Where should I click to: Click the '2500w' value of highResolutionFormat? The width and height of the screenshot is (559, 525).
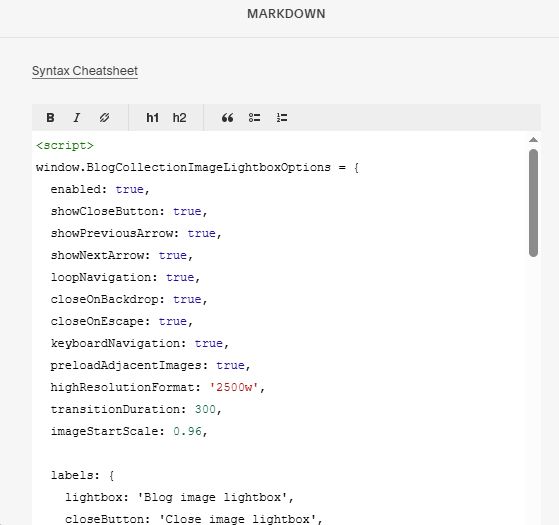(234, 387)
